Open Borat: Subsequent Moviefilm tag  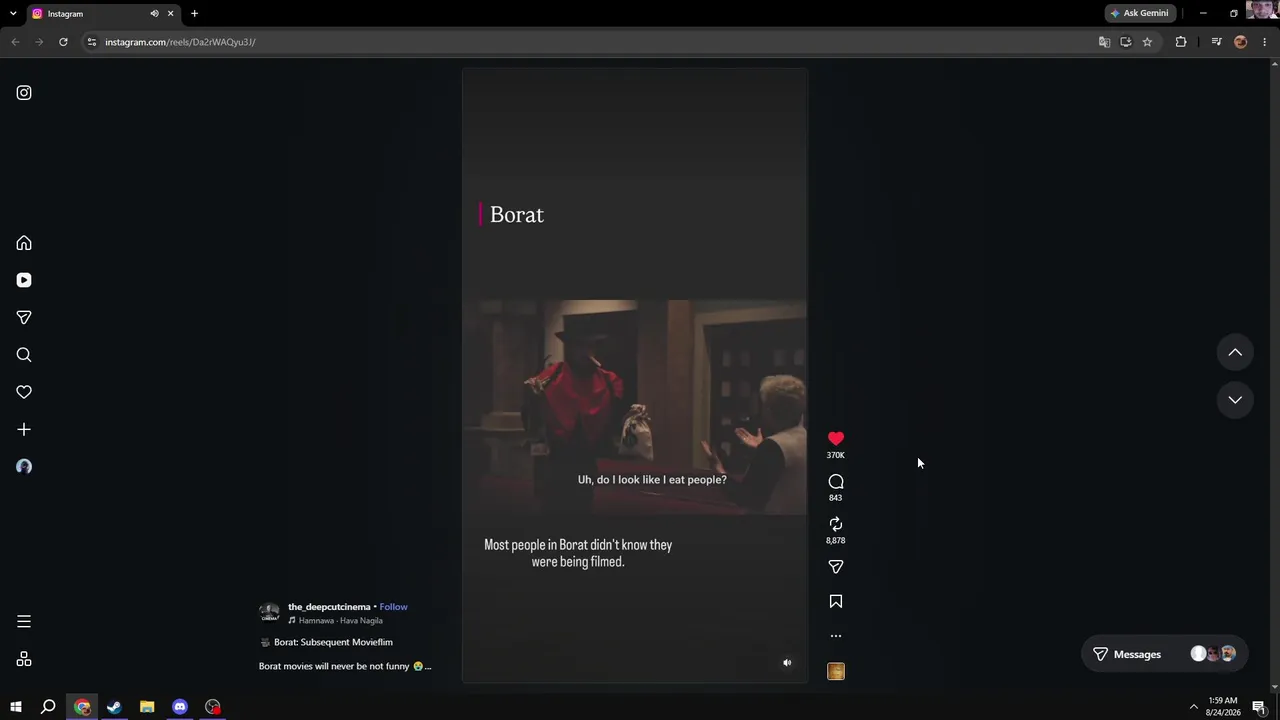point(326,642)
